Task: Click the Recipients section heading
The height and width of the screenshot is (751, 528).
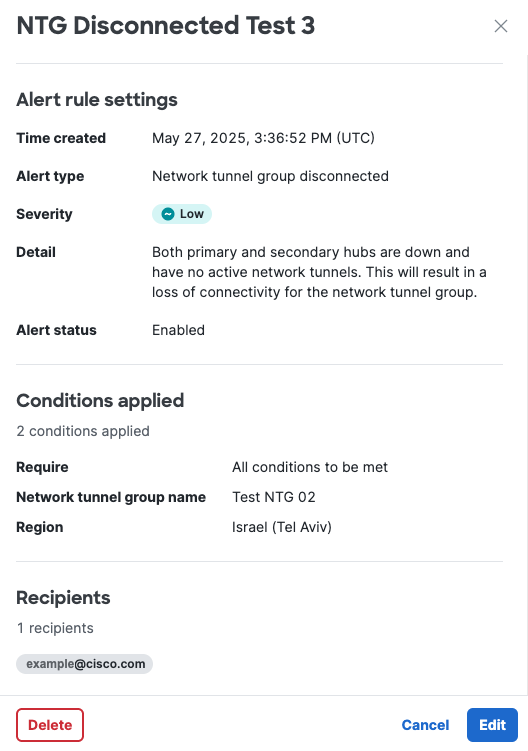Action: pyautogui.click(x=63, y=598)
